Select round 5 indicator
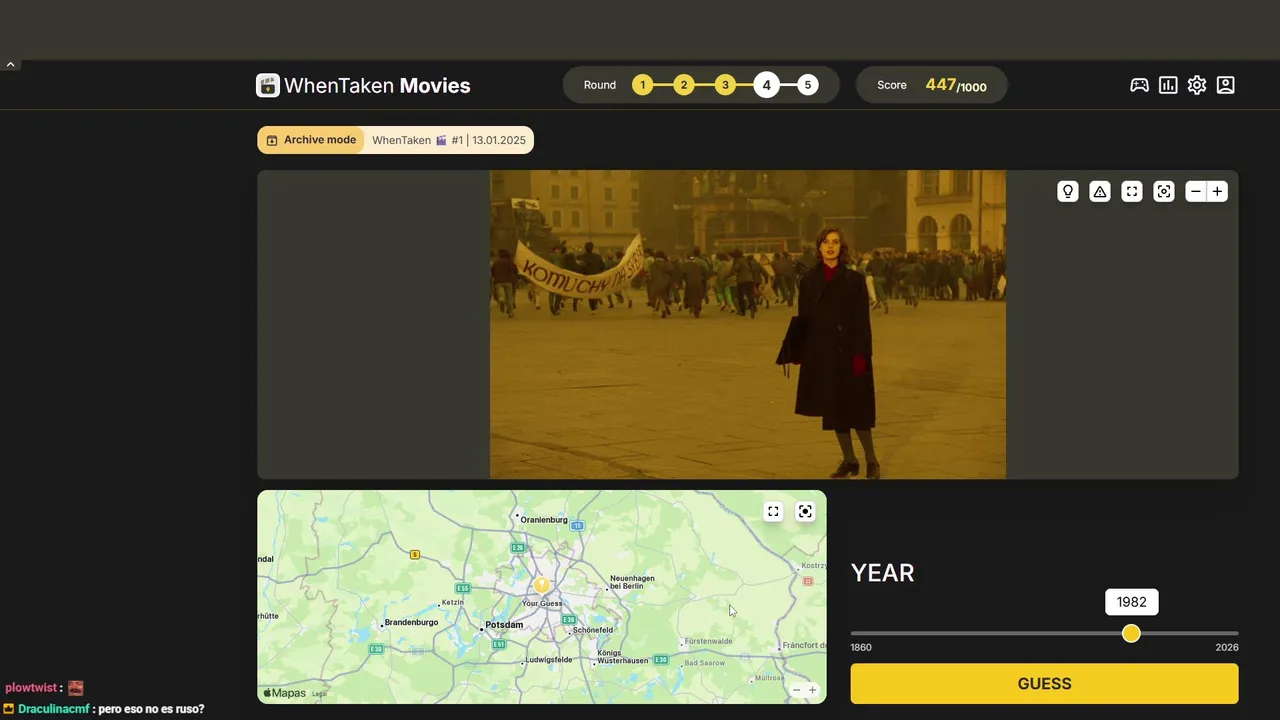The width and height of the screenshot is (1280, 720). (x=808, y=85)
